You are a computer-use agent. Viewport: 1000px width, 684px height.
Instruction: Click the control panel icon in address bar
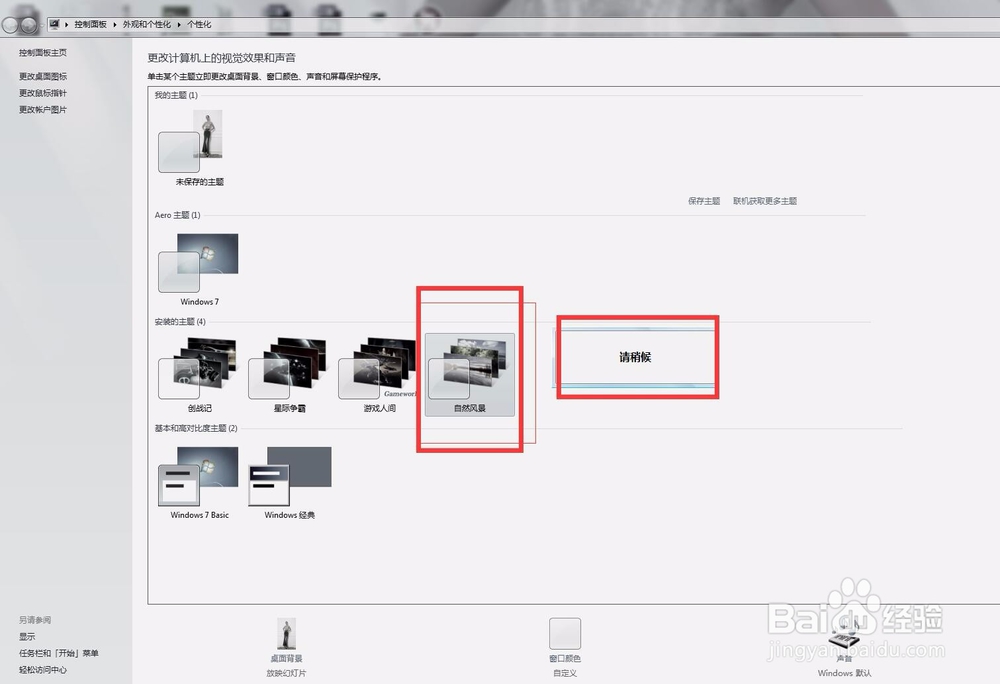click(54, 24)
